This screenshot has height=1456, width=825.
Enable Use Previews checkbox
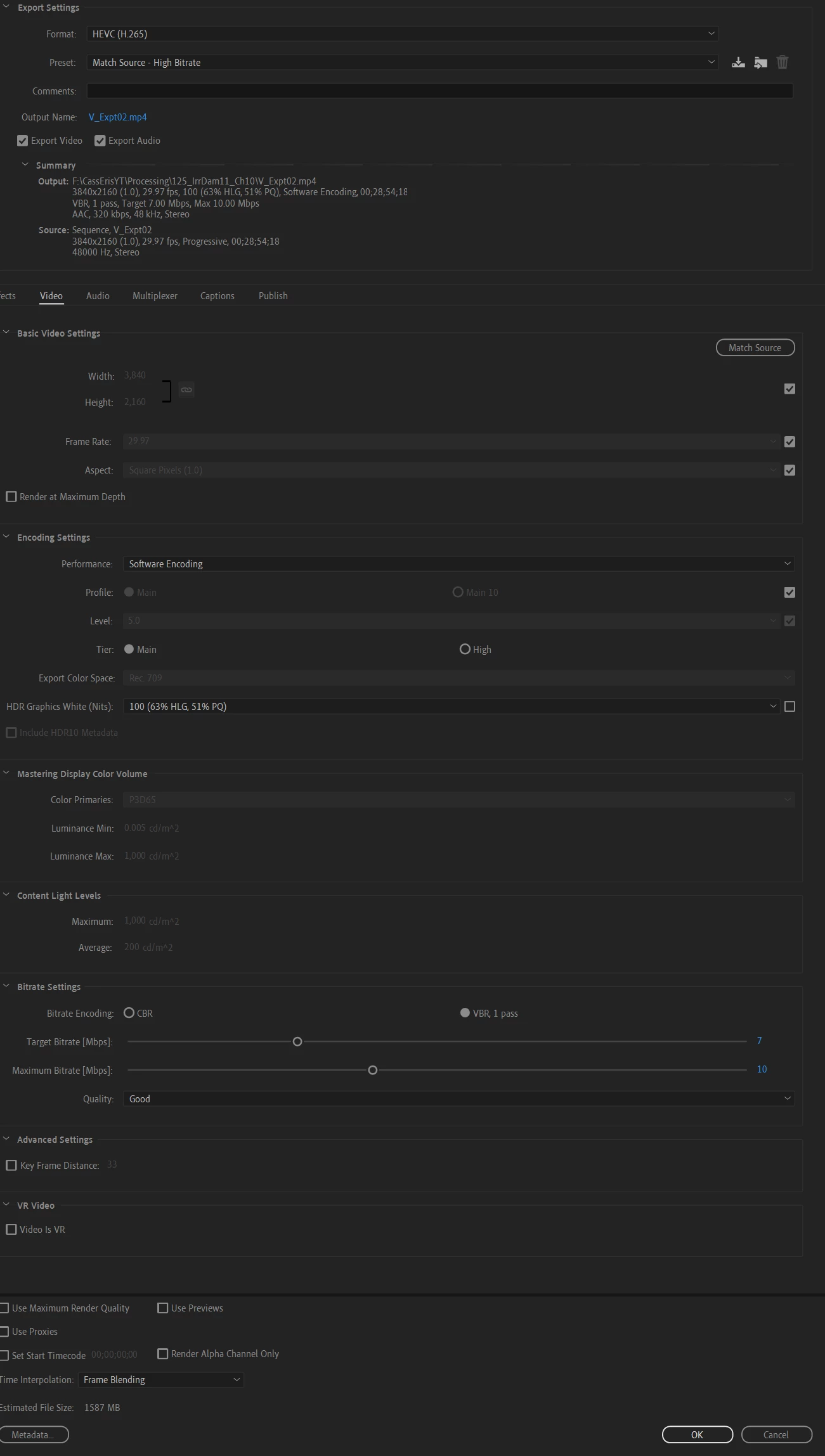[163, 1308]
